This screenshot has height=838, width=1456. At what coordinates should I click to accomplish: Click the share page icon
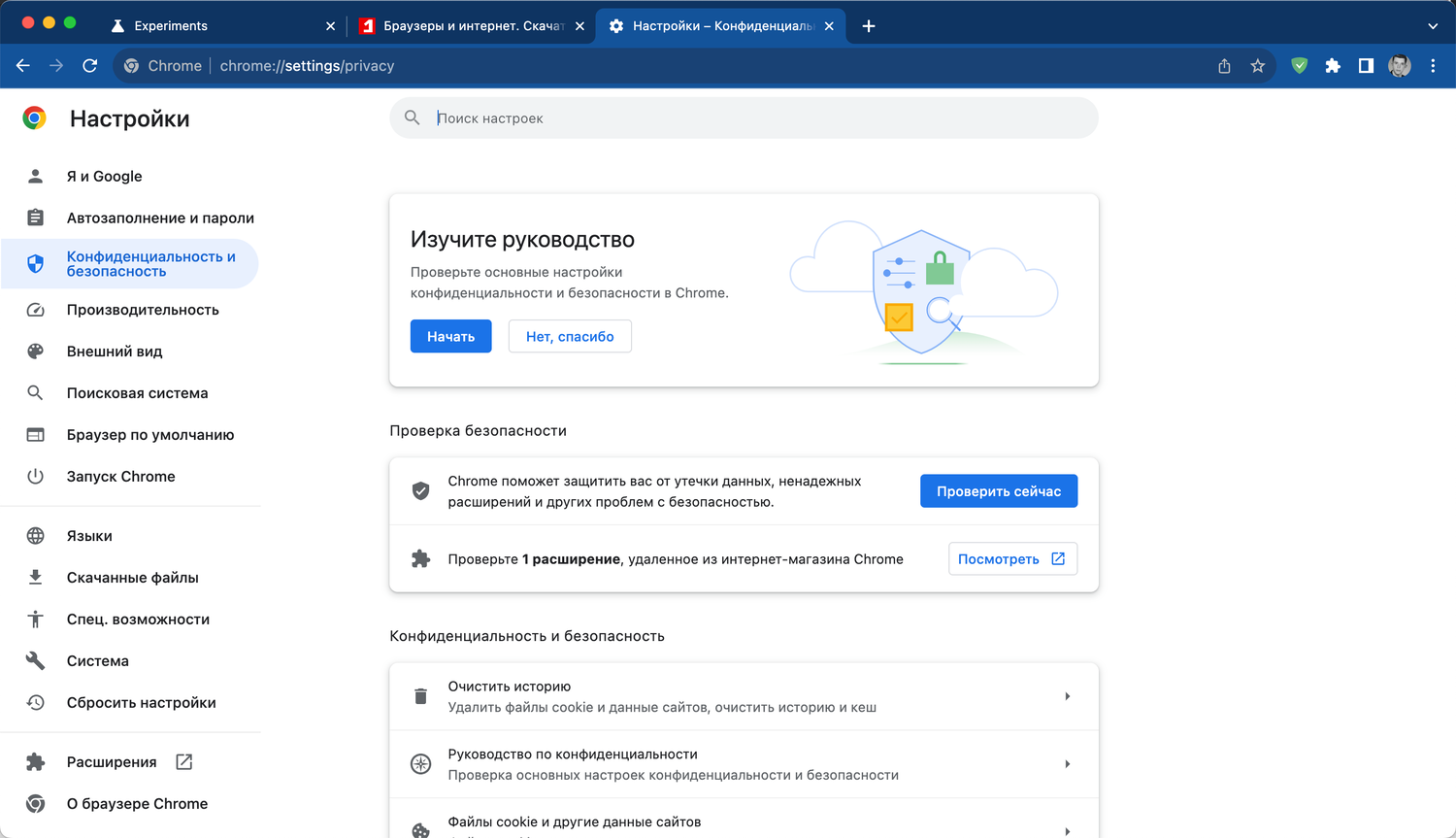coord(1225,66)
